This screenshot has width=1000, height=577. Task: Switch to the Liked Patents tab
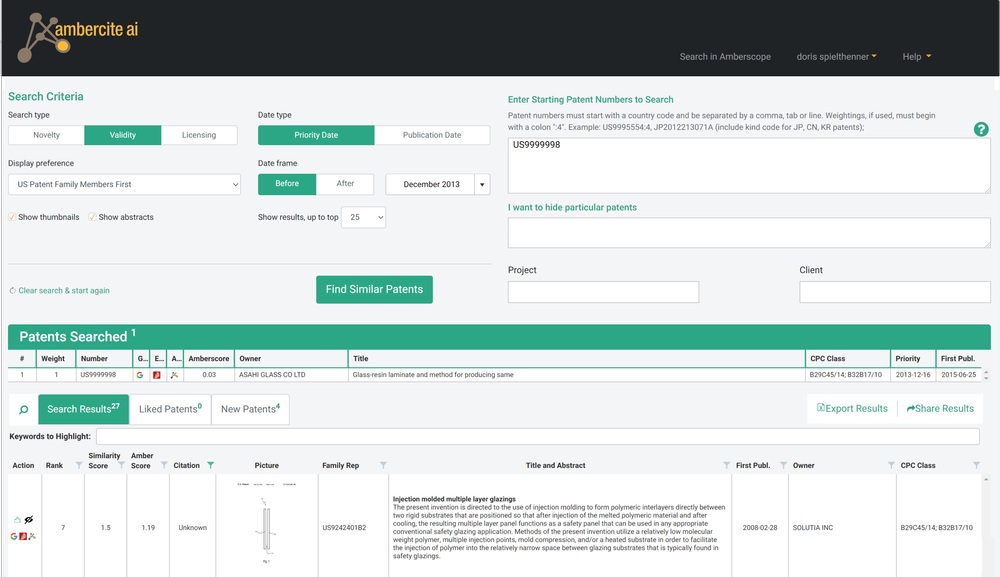[x=170, y=409]
